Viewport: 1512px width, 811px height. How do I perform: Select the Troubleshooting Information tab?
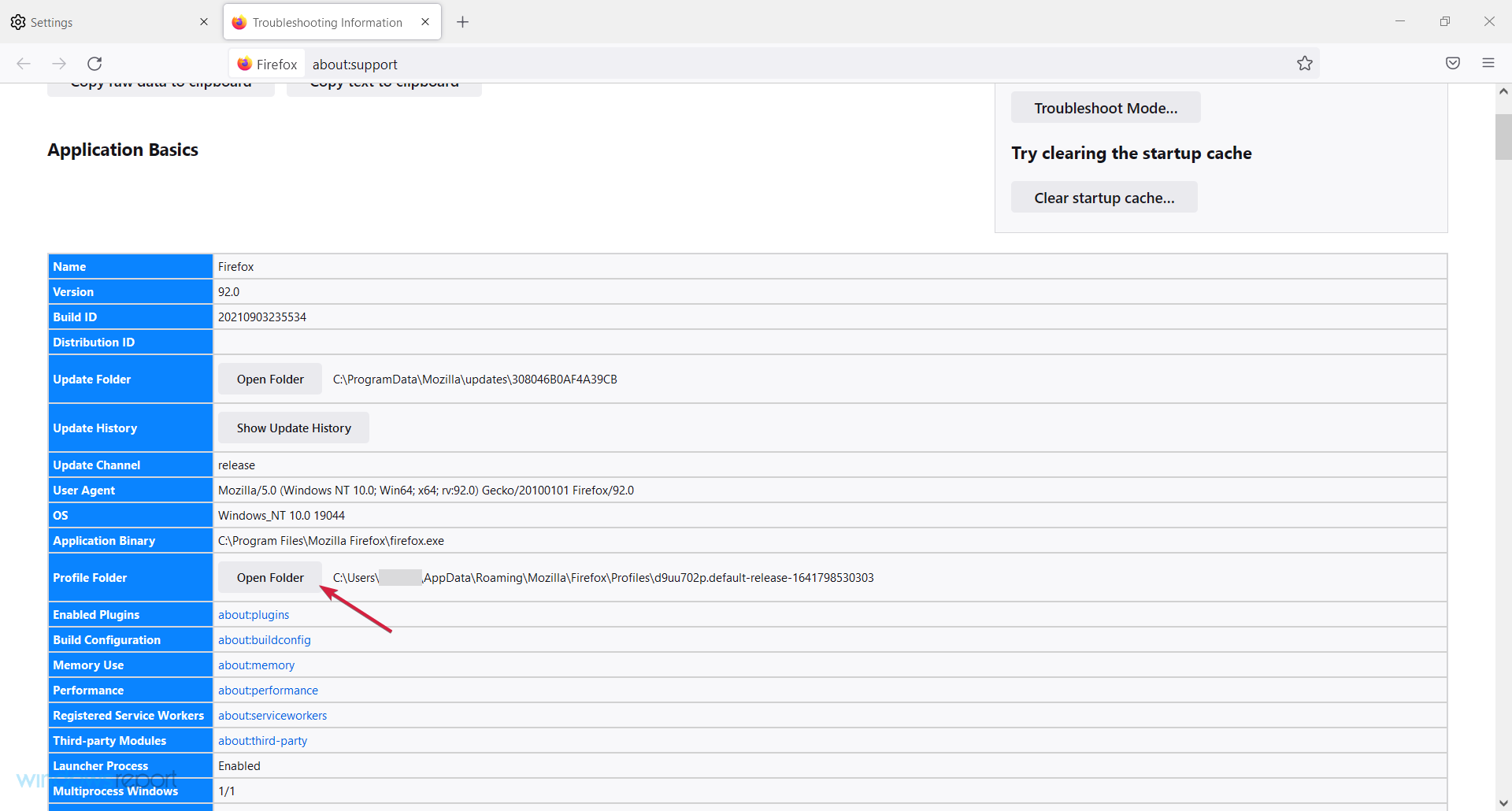(x=332, y=22)
